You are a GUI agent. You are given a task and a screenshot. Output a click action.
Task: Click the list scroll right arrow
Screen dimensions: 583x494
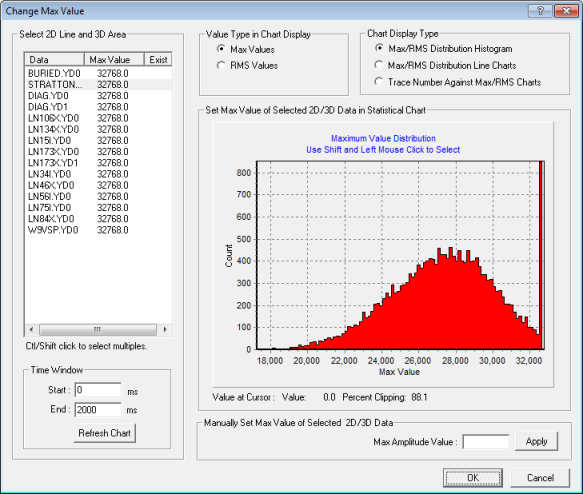165,329
